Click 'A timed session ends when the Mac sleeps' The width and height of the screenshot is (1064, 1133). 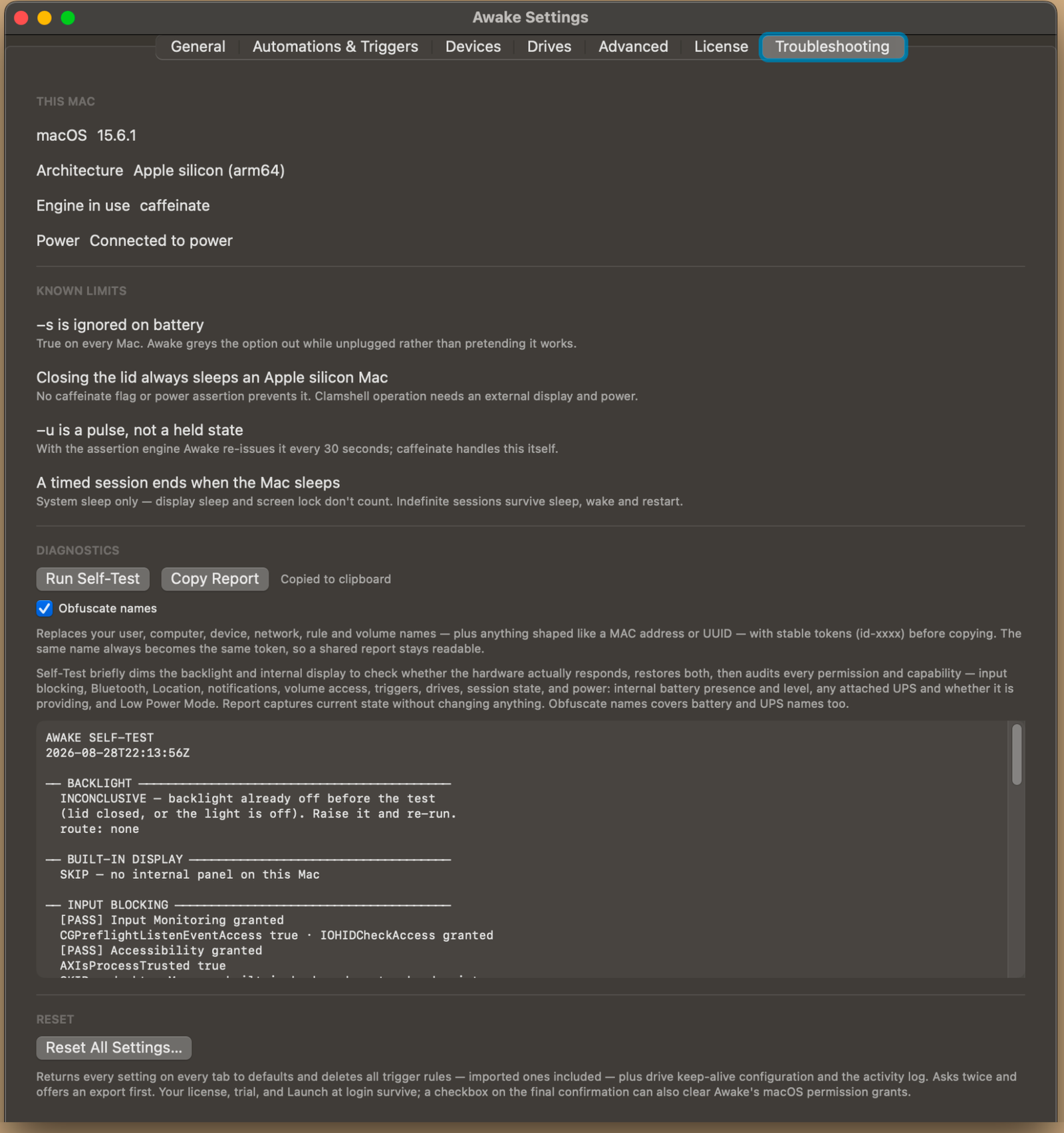[188, 482]
